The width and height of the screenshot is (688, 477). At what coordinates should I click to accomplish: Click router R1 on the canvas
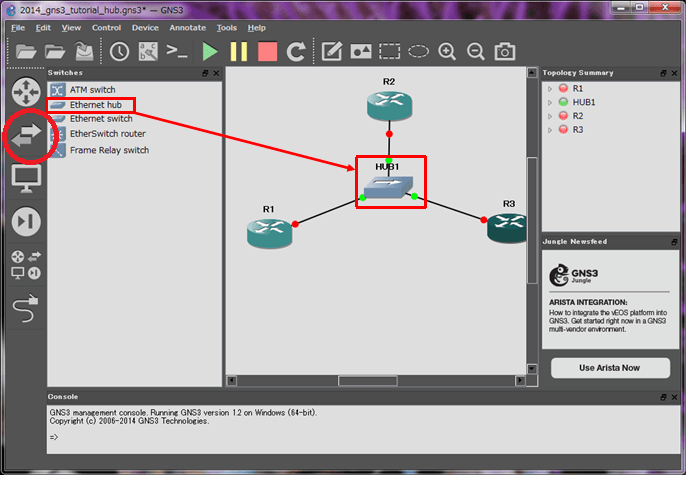coord(269,233)
